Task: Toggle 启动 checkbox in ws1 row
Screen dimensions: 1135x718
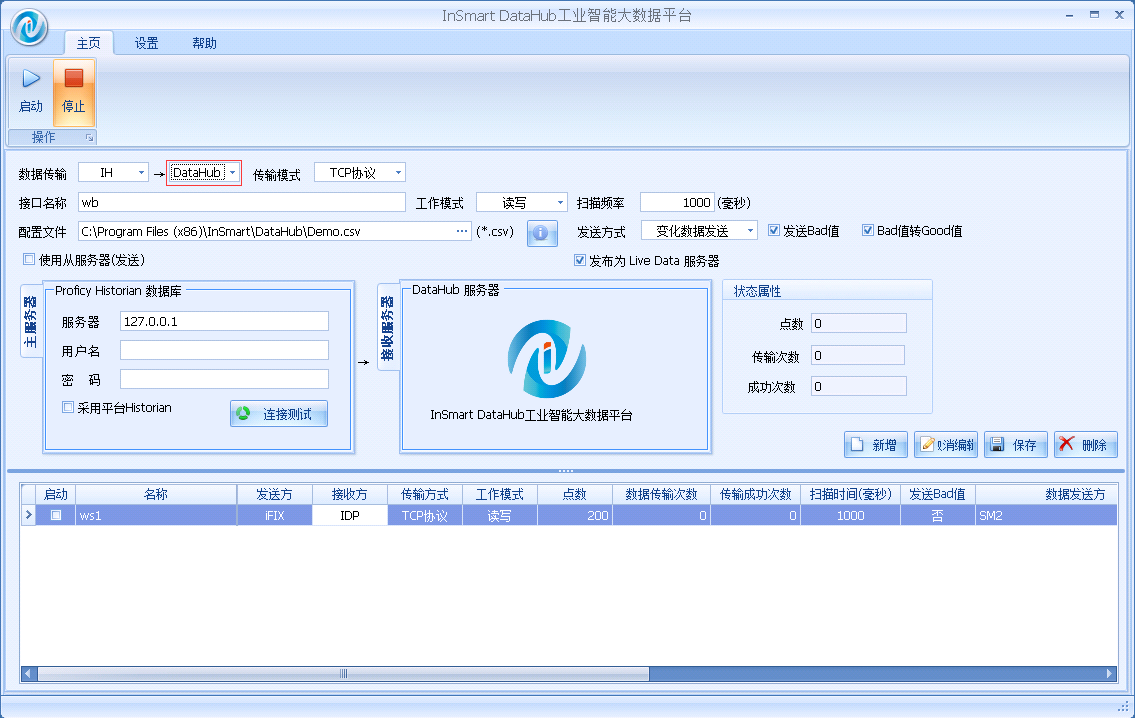Action: pyautogui.click(x=56, y=515)
